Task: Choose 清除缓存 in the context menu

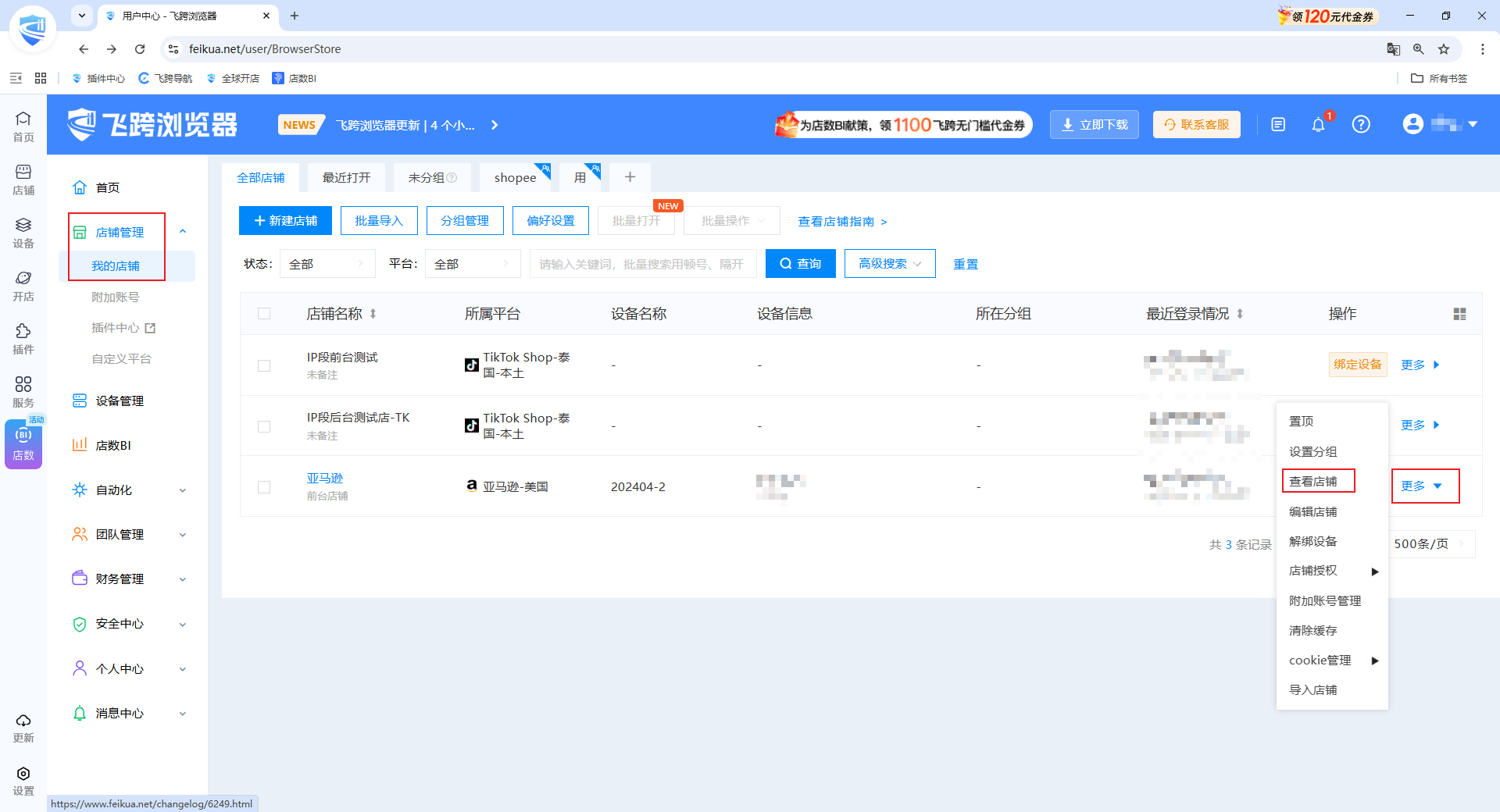Action: 1332,631
